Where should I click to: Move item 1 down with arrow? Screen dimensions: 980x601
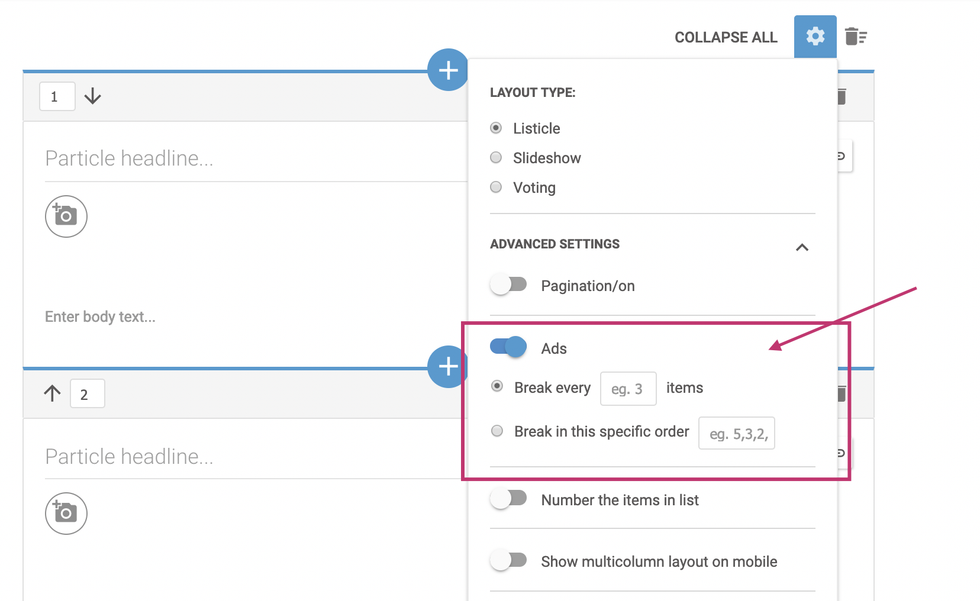[x=93, y=97]
